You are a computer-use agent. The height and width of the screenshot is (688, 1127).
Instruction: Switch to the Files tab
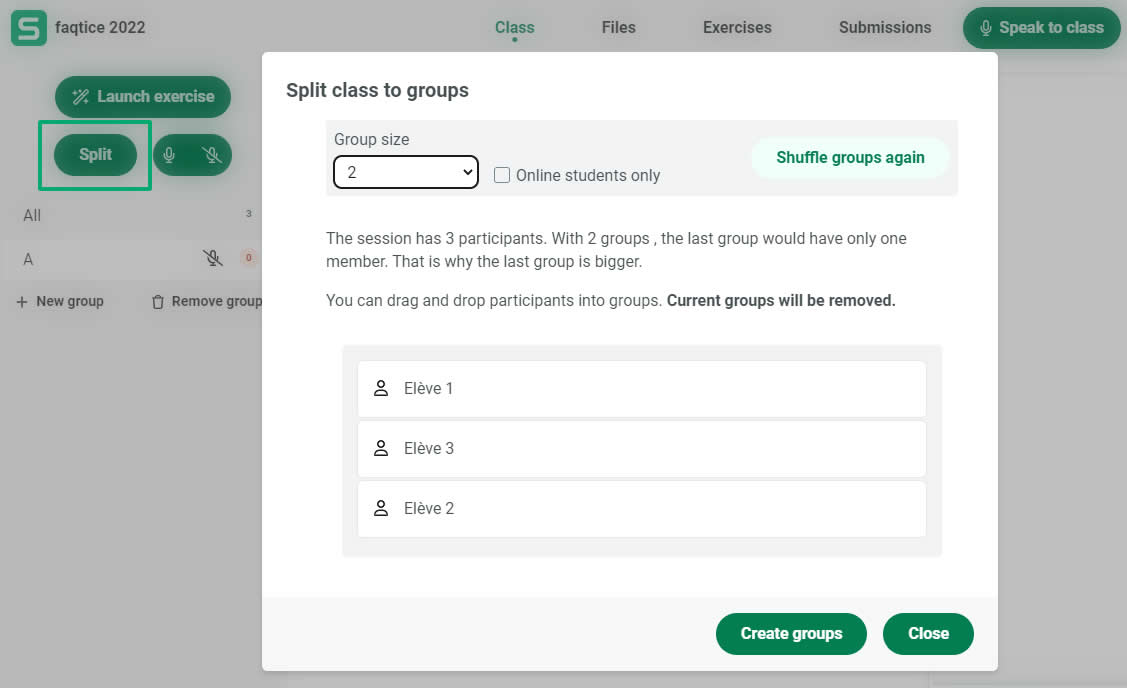point(618,28)
